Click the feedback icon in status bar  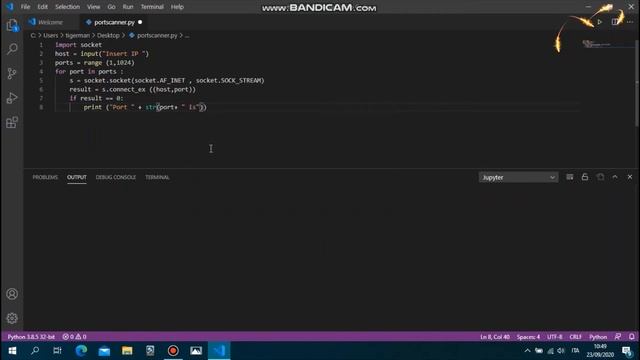click(618, 337)
